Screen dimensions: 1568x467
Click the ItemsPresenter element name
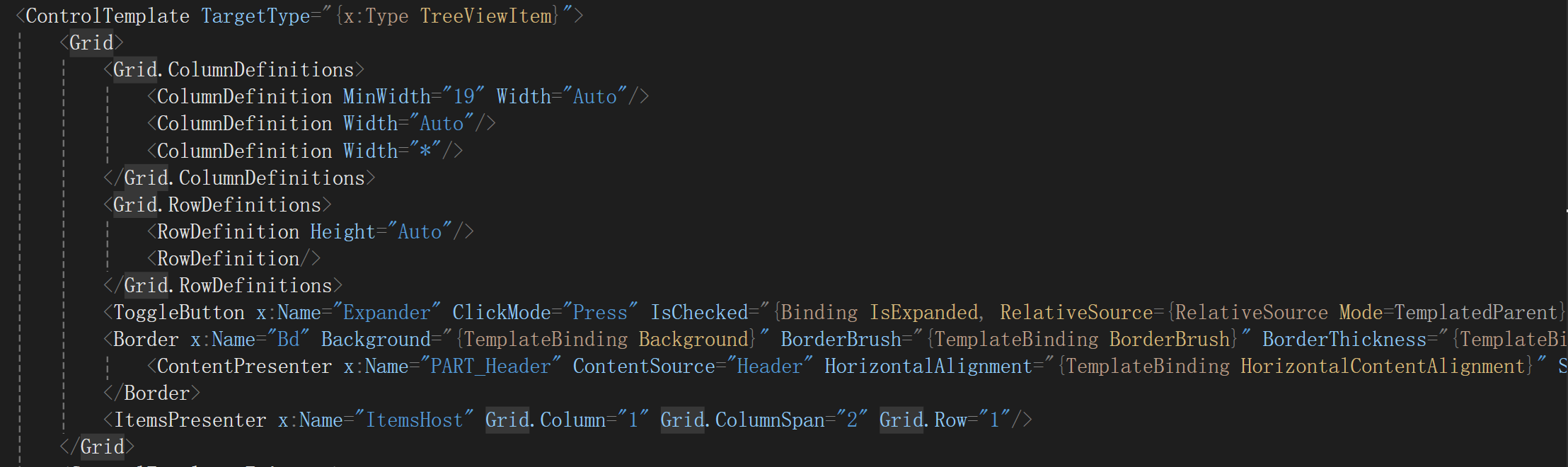pyautogui.click(x=190, y=420)
